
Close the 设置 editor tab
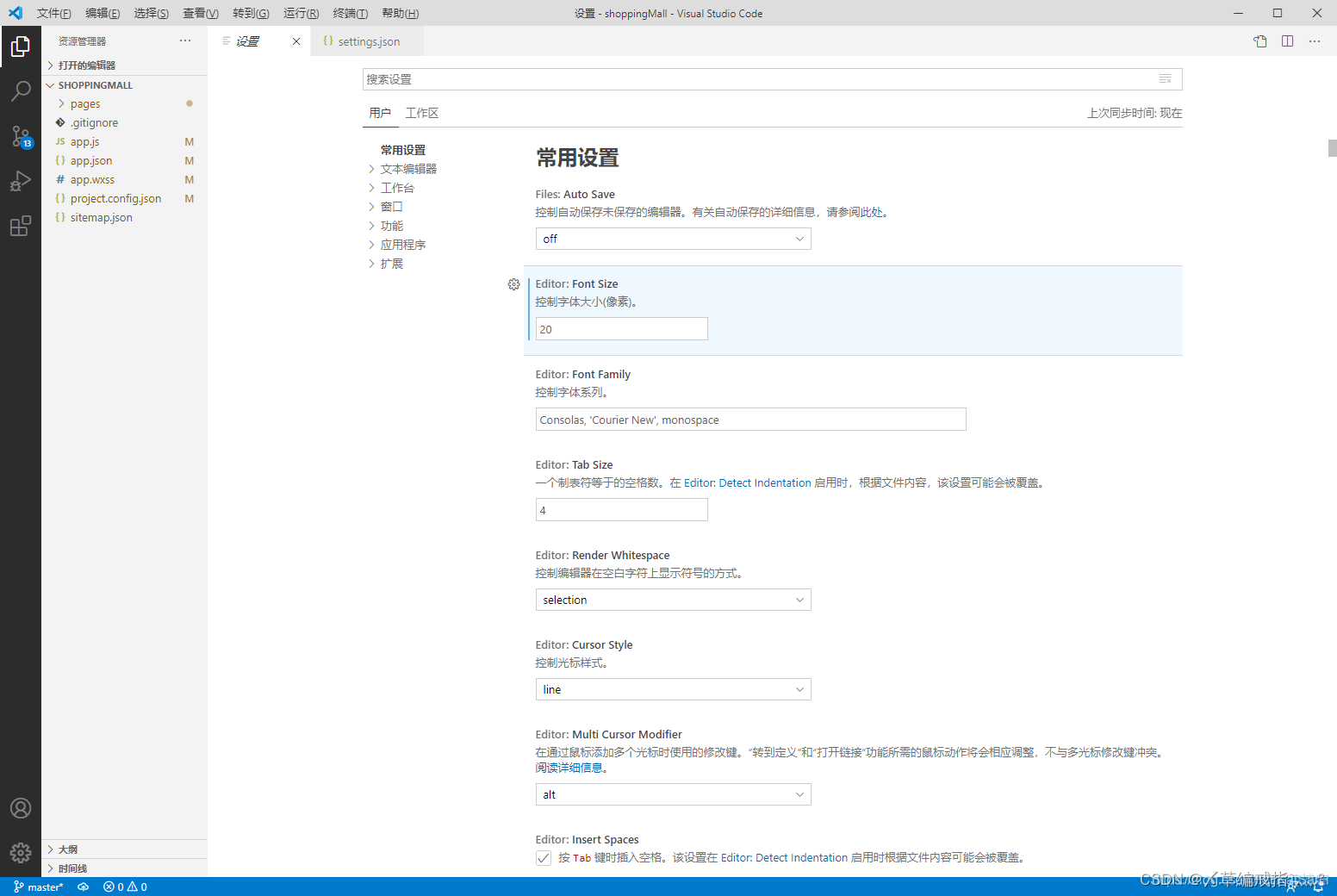296,41
